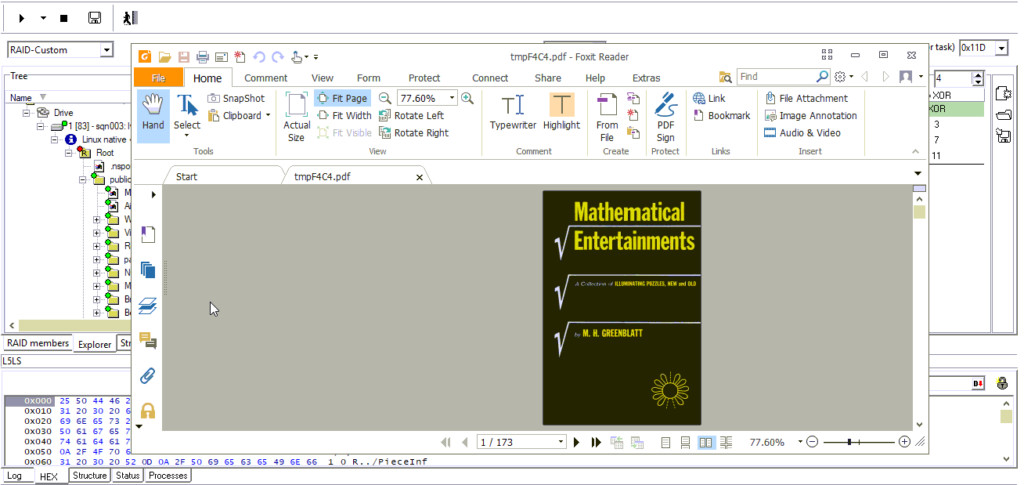Image resolution: width=1024 pixels, height=485 pixels.
Task: Enable single page layout in status bar
Action: point(665,443)
